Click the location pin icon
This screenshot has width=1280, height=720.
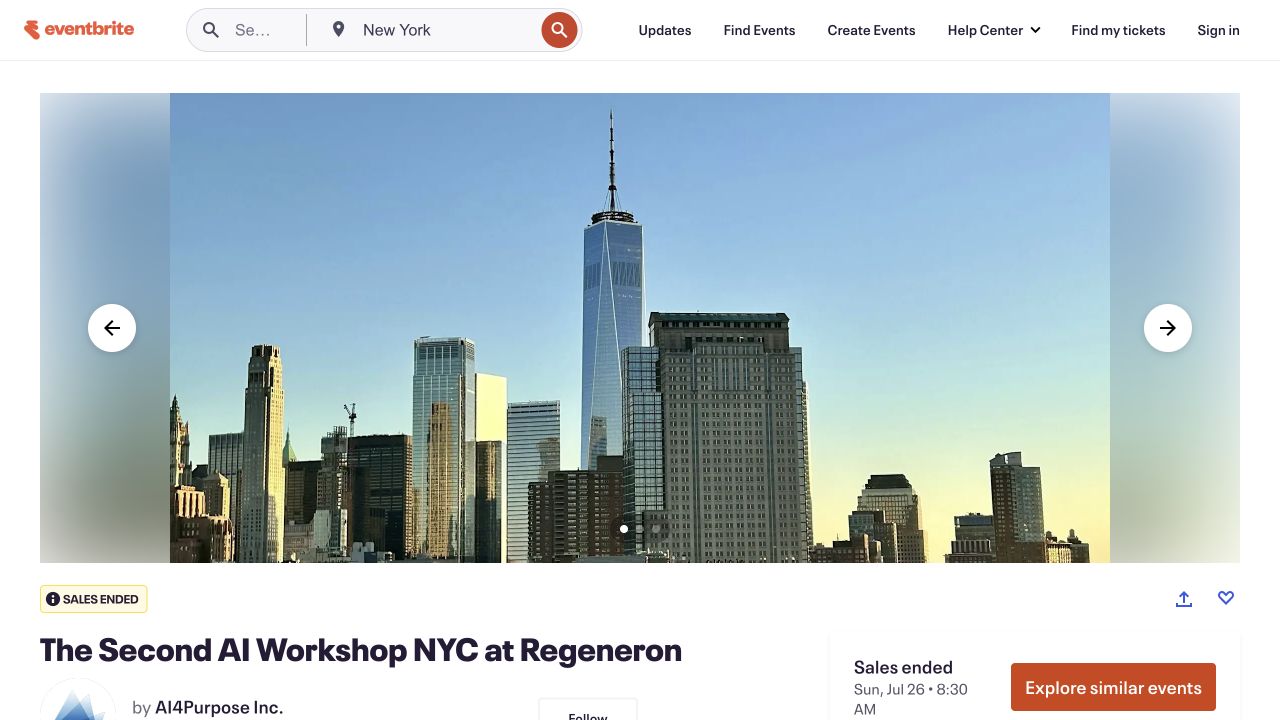click(339, 30)
